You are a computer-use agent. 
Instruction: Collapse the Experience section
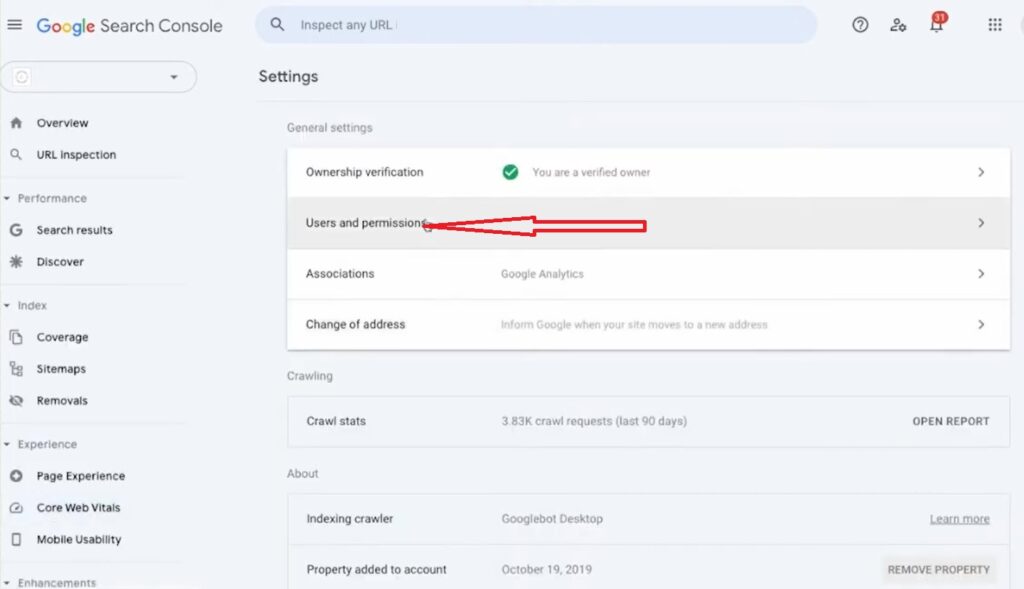click(x=7, y=444)
